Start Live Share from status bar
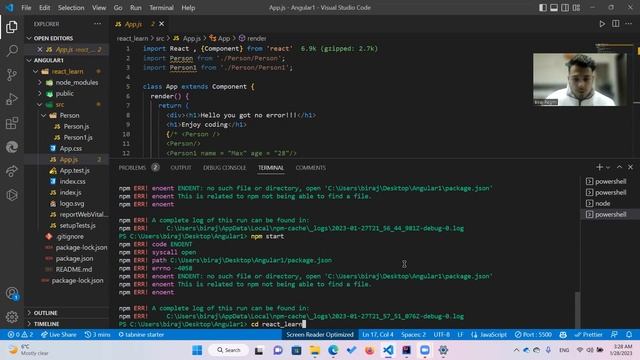 pyautogui.click(x=58, y=335)
